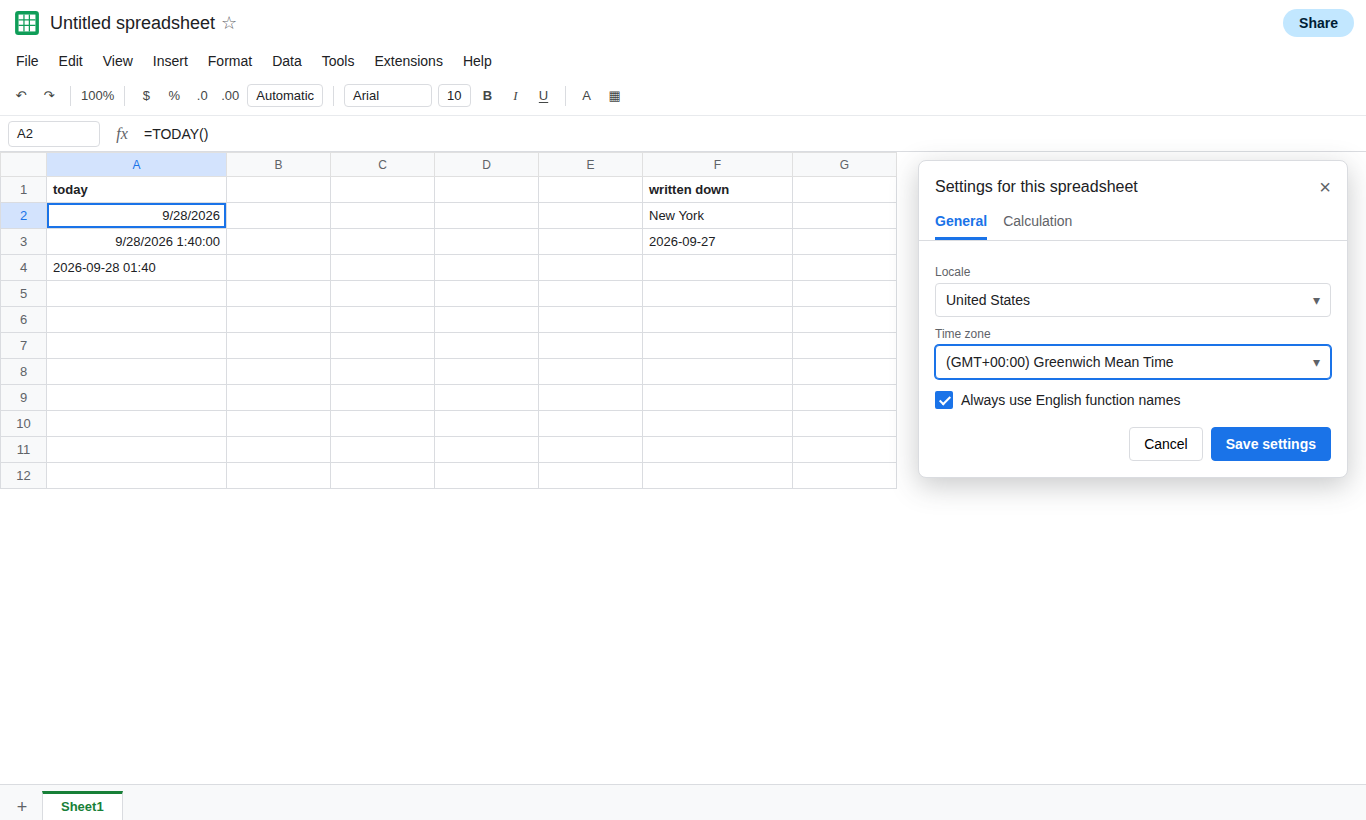Decrease decimal places (.0)
Viewport: 1366px width, 820px height.
(x=202, y=96)
